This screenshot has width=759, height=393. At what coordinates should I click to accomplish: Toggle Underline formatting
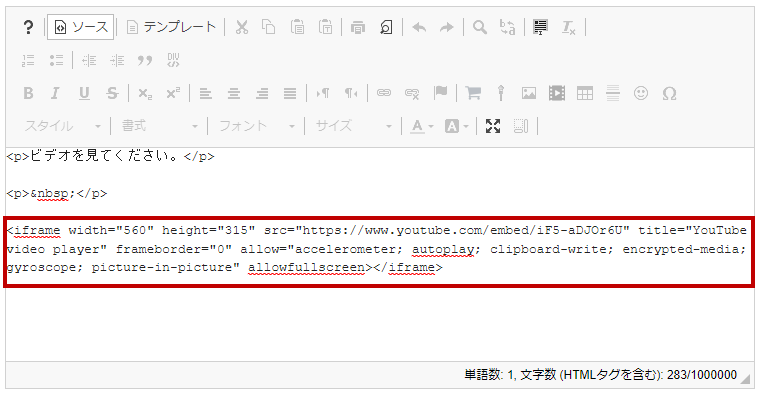(x=84, y=93)
